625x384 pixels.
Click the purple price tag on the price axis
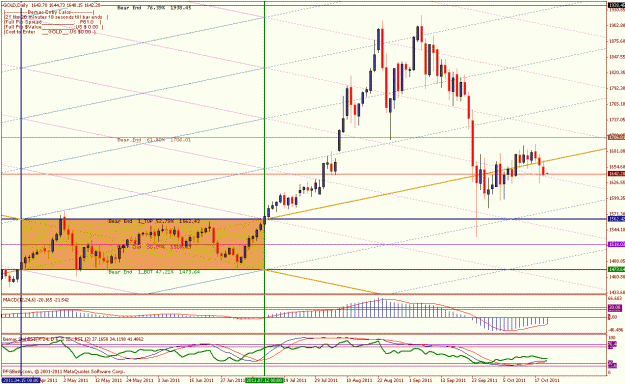point(616,244)
